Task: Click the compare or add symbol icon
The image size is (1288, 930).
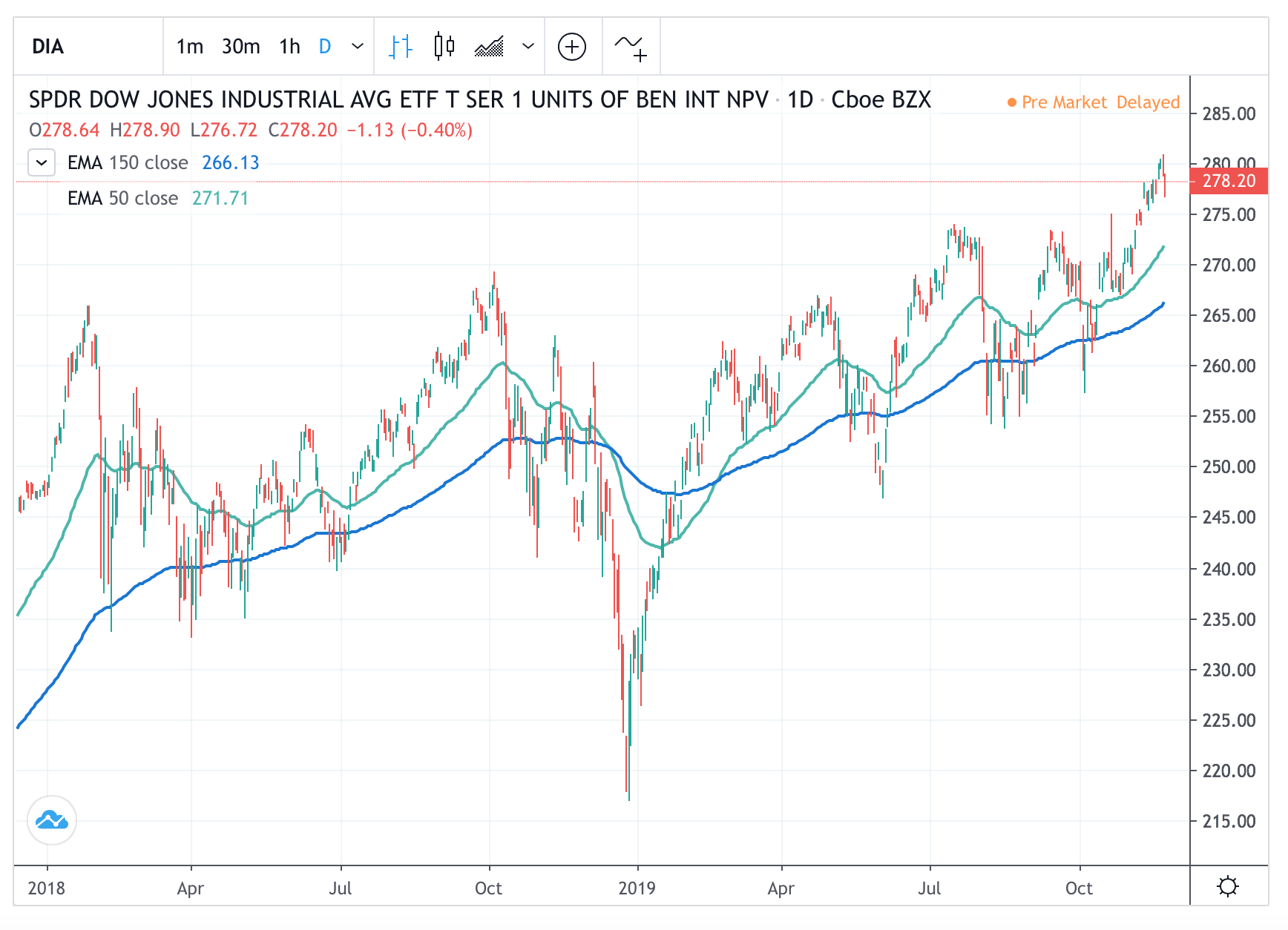Action: pos(572,47)
